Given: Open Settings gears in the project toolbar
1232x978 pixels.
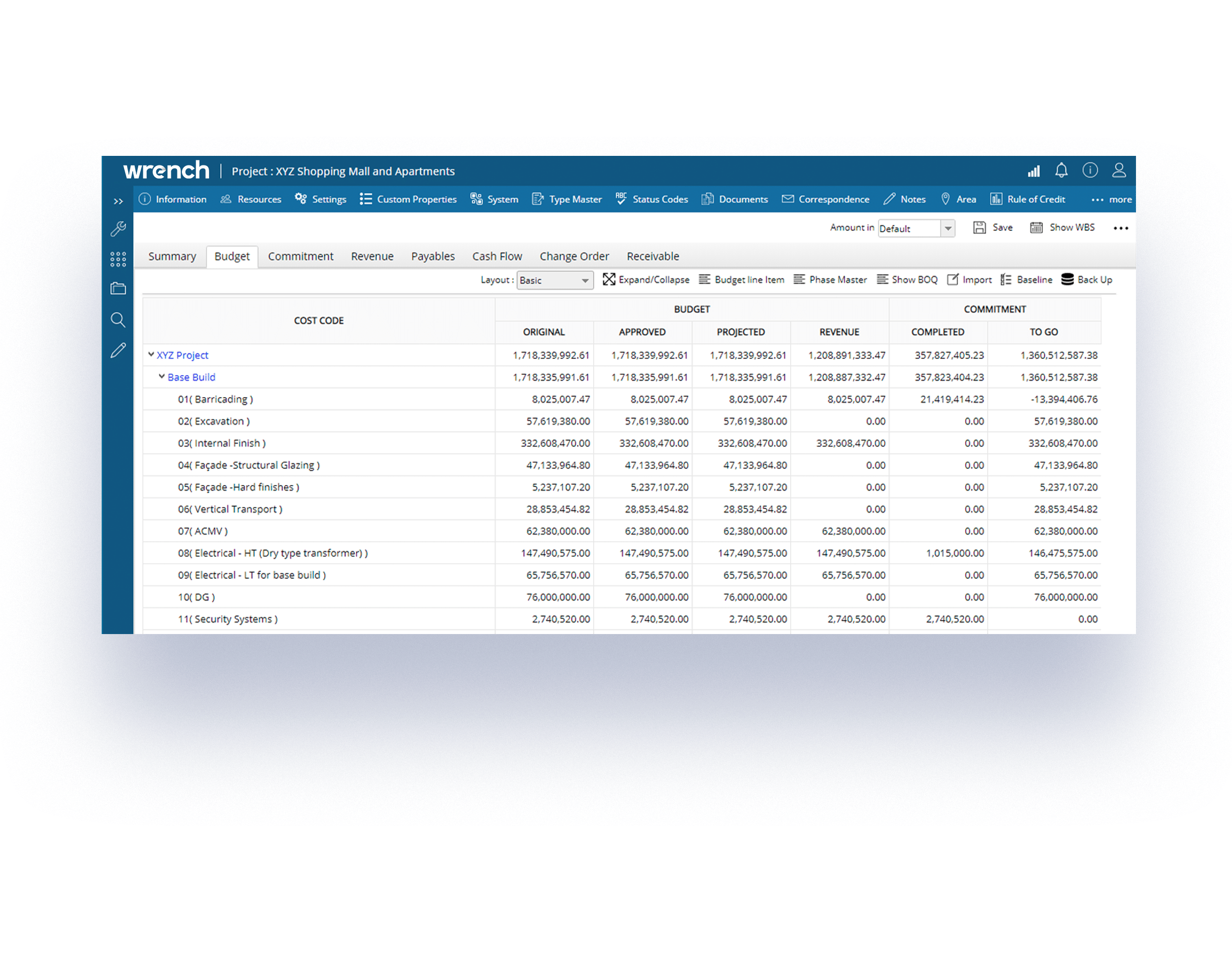Looking at the screenshot, I should [x=321, y=199].
